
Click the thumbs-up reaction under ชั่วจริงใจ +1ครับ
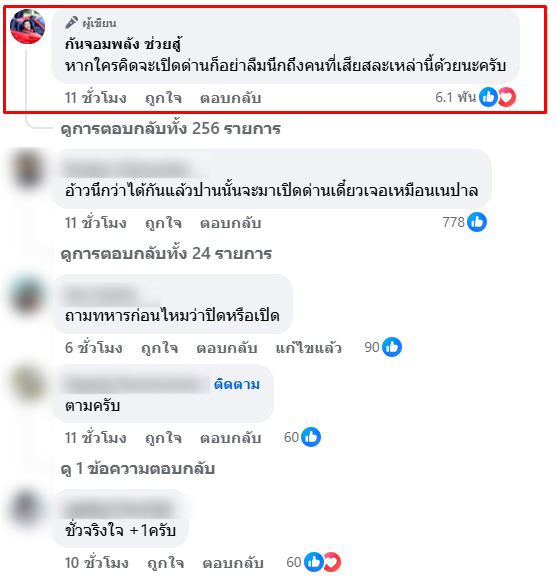(x=313, y=562)
